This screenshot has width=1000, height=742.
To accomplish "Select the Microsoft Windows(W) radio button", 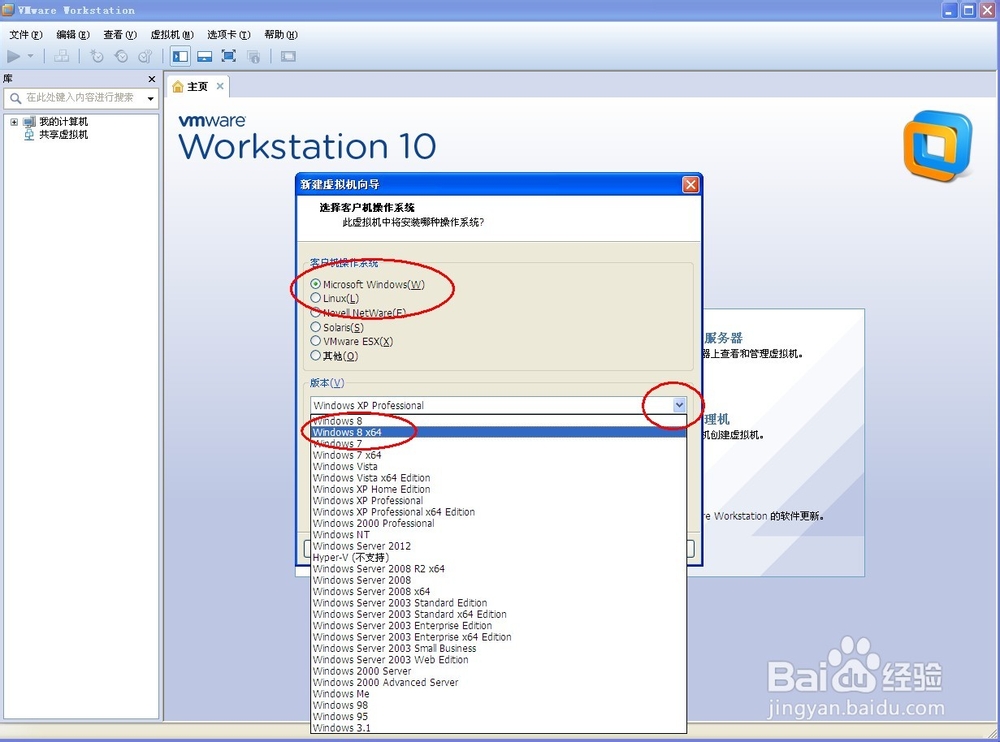I will pos(315,284).
